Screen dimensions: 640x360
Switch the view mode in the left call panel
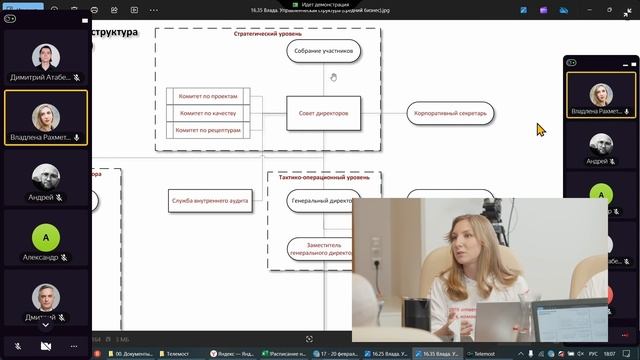point(10,18)
